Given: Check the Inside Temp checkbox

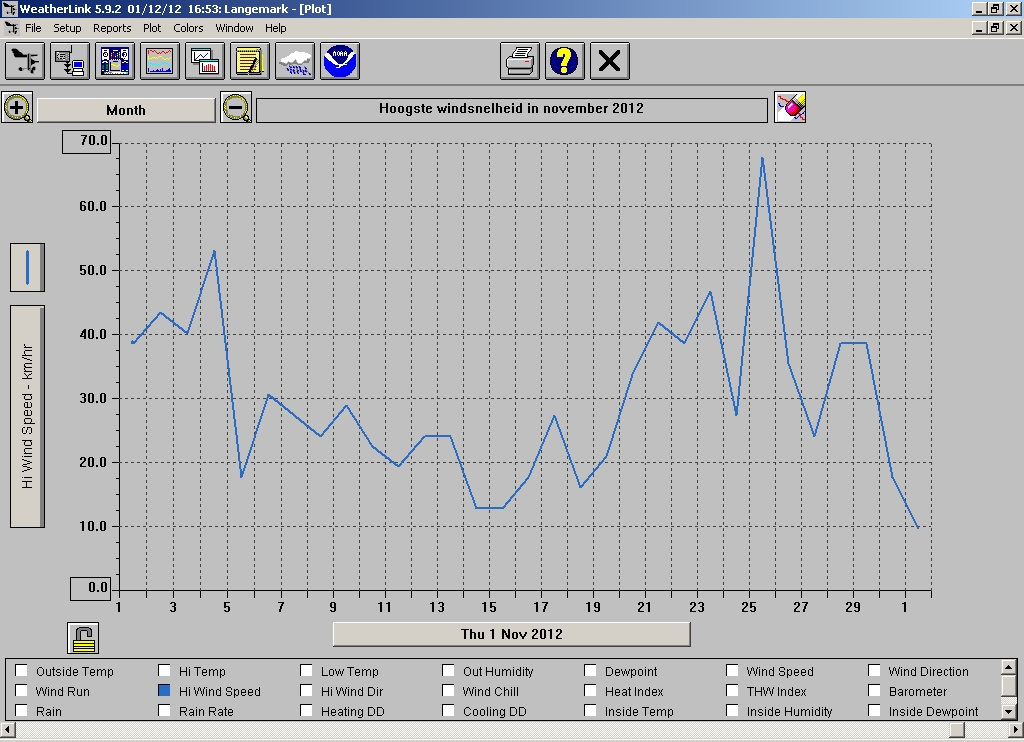Looking at the screenshot, I should coord(590,710).
